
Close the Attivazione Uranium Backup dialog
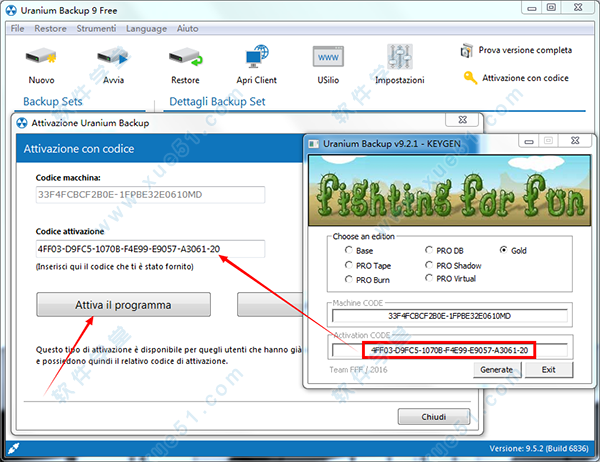pos(462,120)
